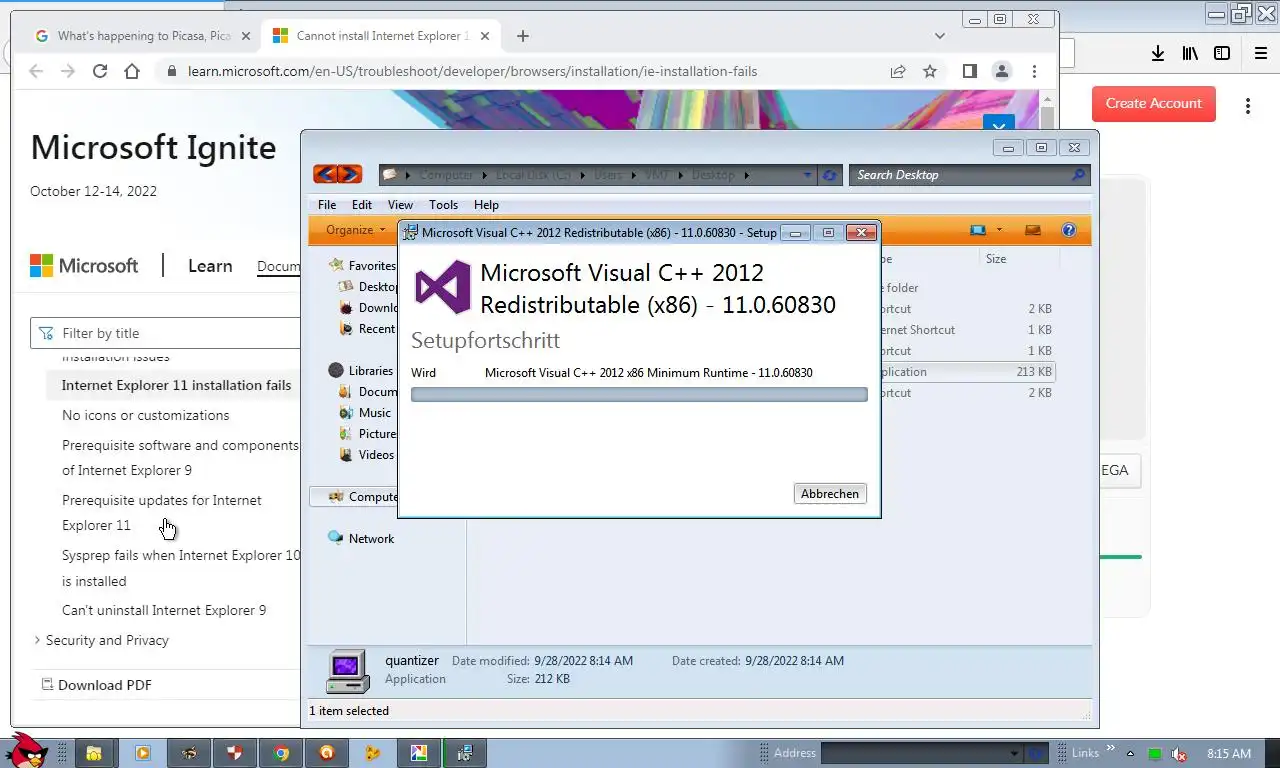Refresh the Explorer address bar
The image size is (1280, 768).
click(829, 175)
